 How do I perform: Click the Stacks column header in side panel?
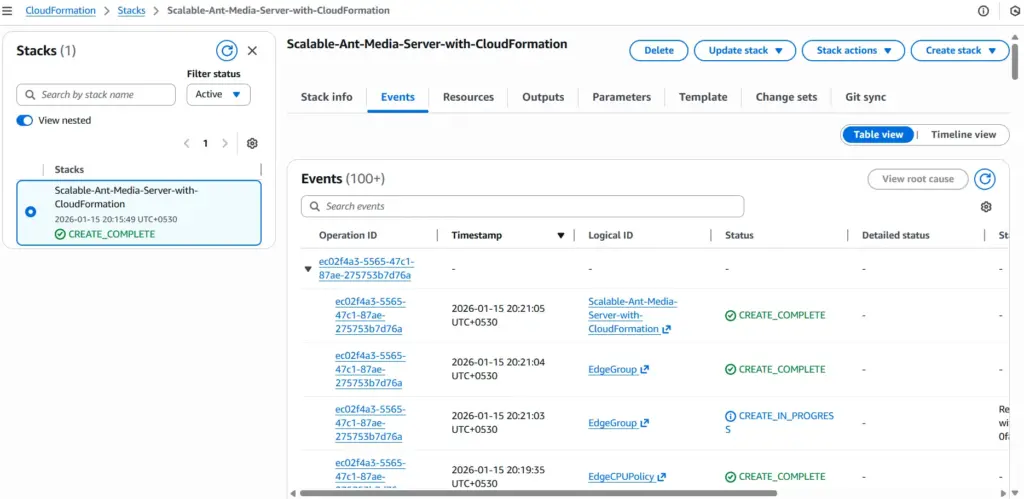coord(69,169)
